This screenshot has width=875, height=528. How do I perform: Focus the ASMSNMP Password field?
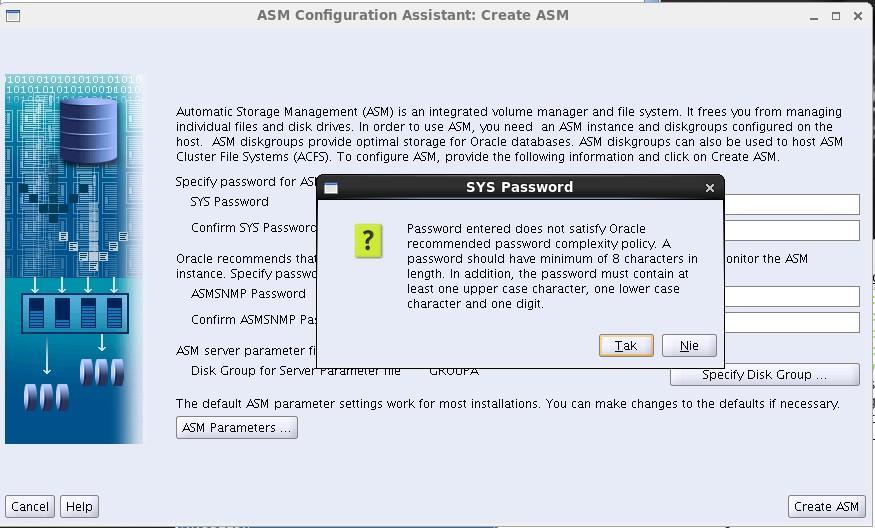point(791,296)
